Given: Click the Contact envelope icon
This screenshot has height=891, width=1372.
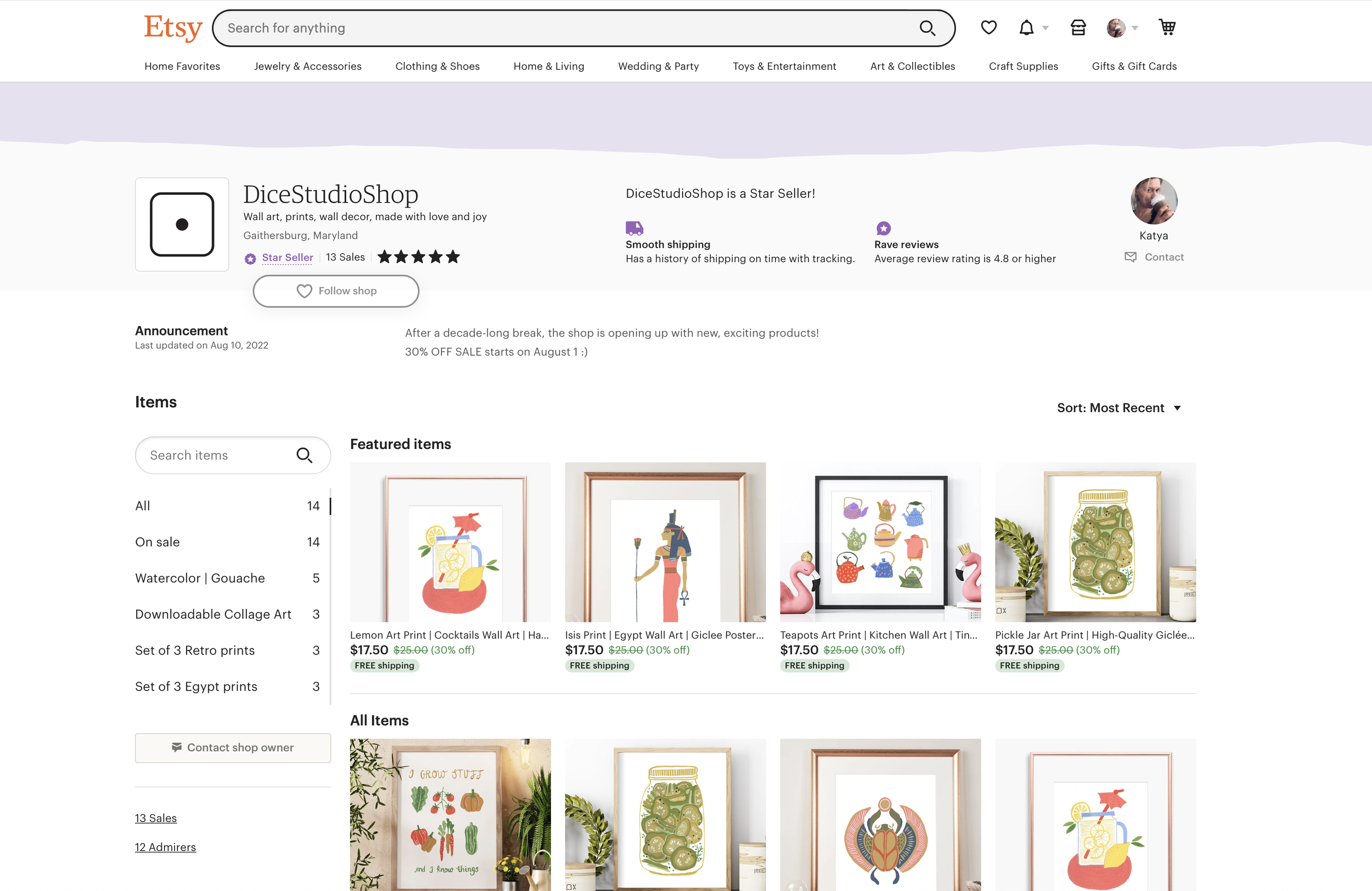Looking at the screenshot, I should pos(1131,256).
